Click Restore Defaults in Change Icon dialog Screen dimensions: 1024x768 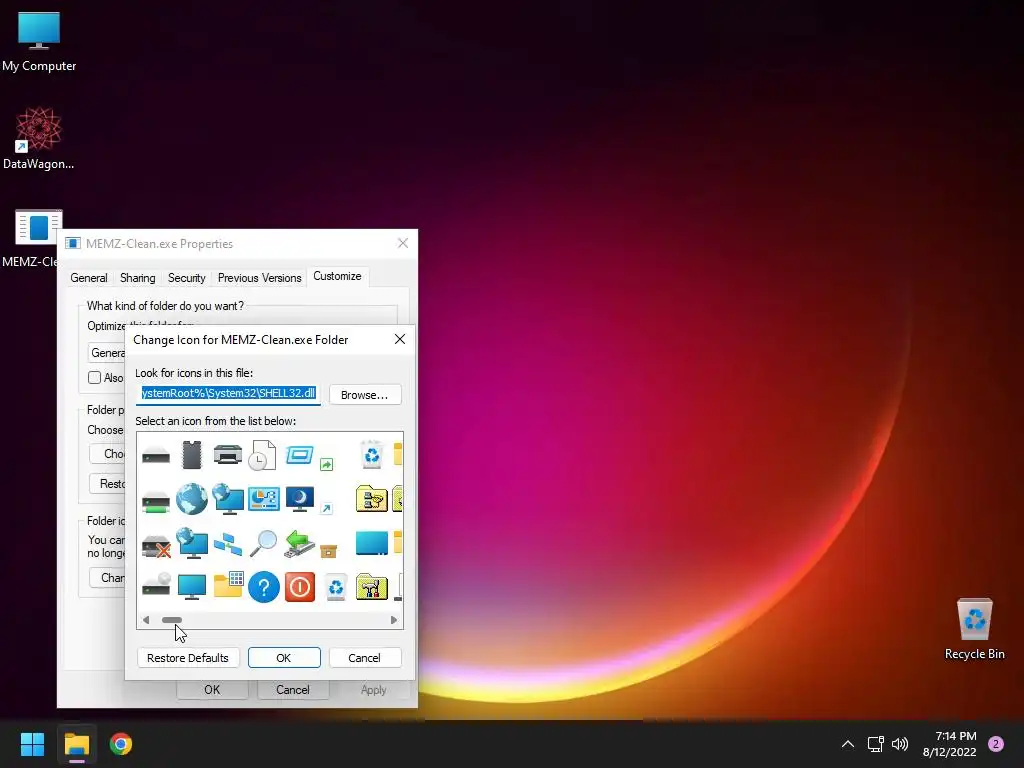coord(188,658)
